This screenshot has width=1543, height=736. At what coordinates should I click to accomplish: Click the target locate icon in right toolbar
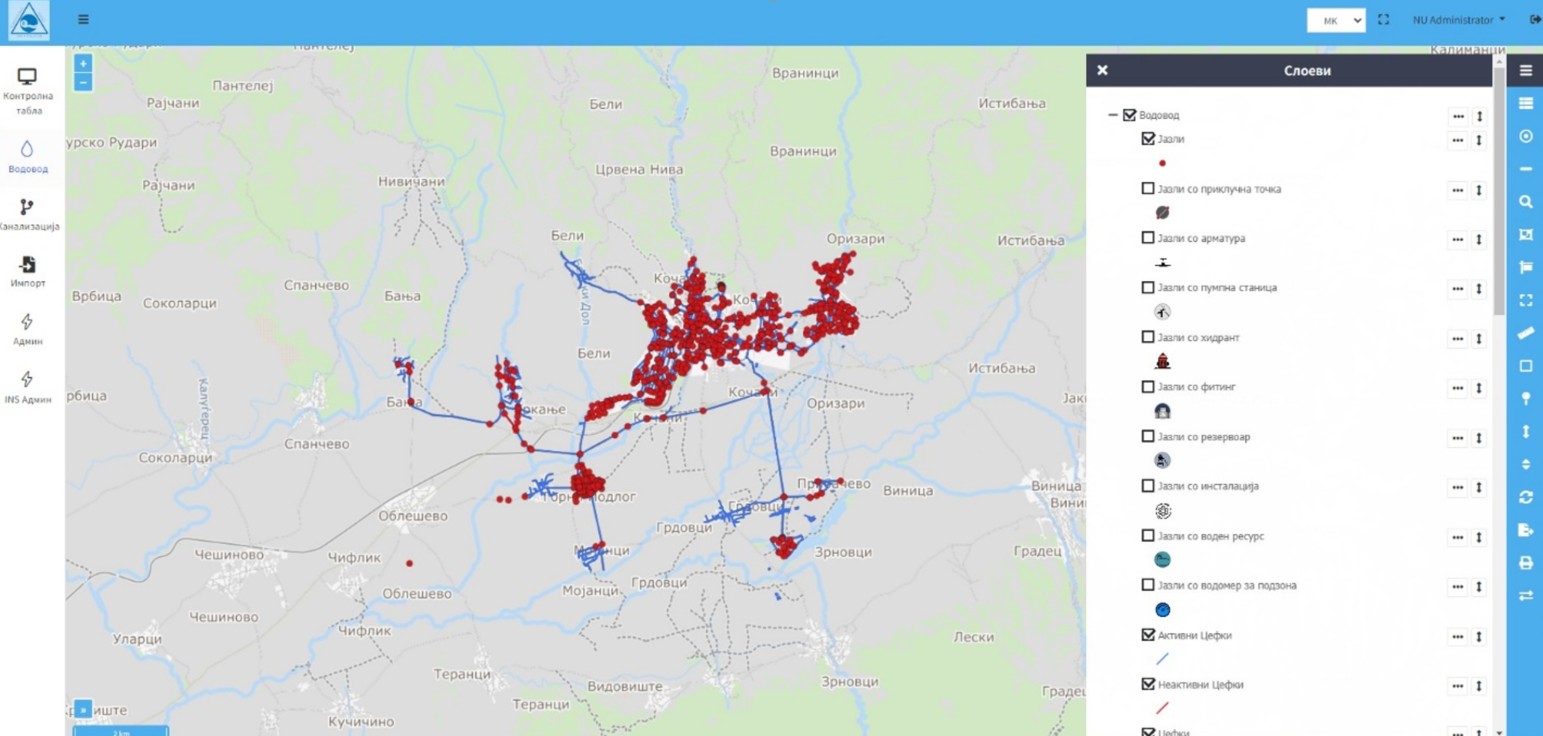pos(1525,137)
